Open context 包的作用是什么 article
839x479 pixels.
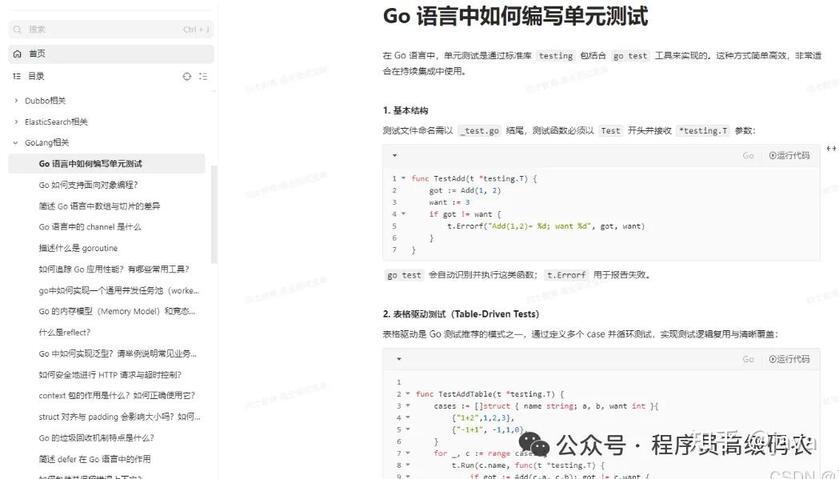click(x=117, y=396)
